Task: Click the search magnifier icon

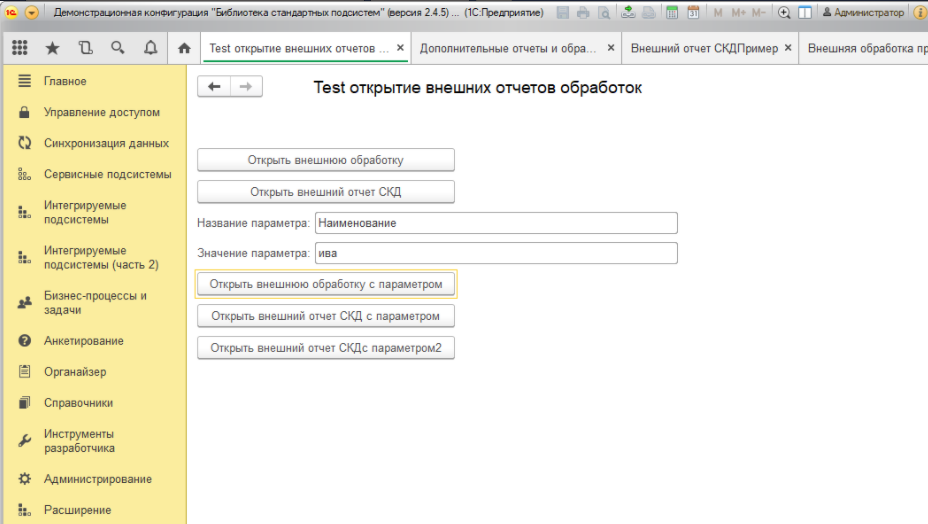Action: 118,48
